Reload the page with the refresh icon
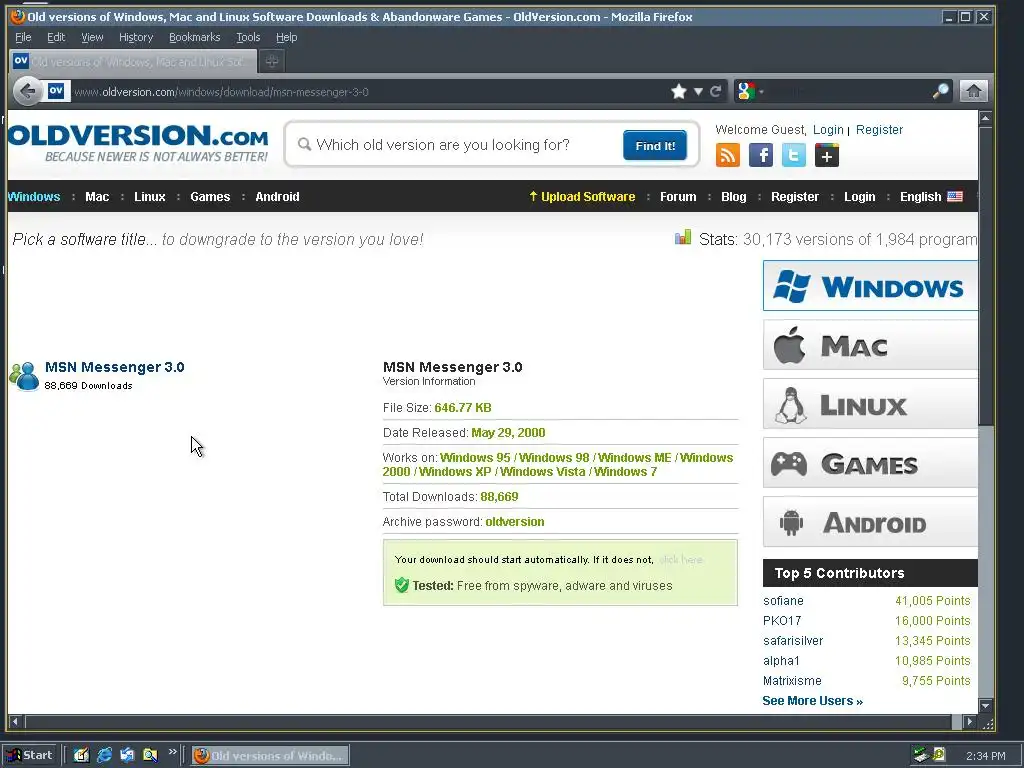Screen dimensions: 1024x768 716,91
